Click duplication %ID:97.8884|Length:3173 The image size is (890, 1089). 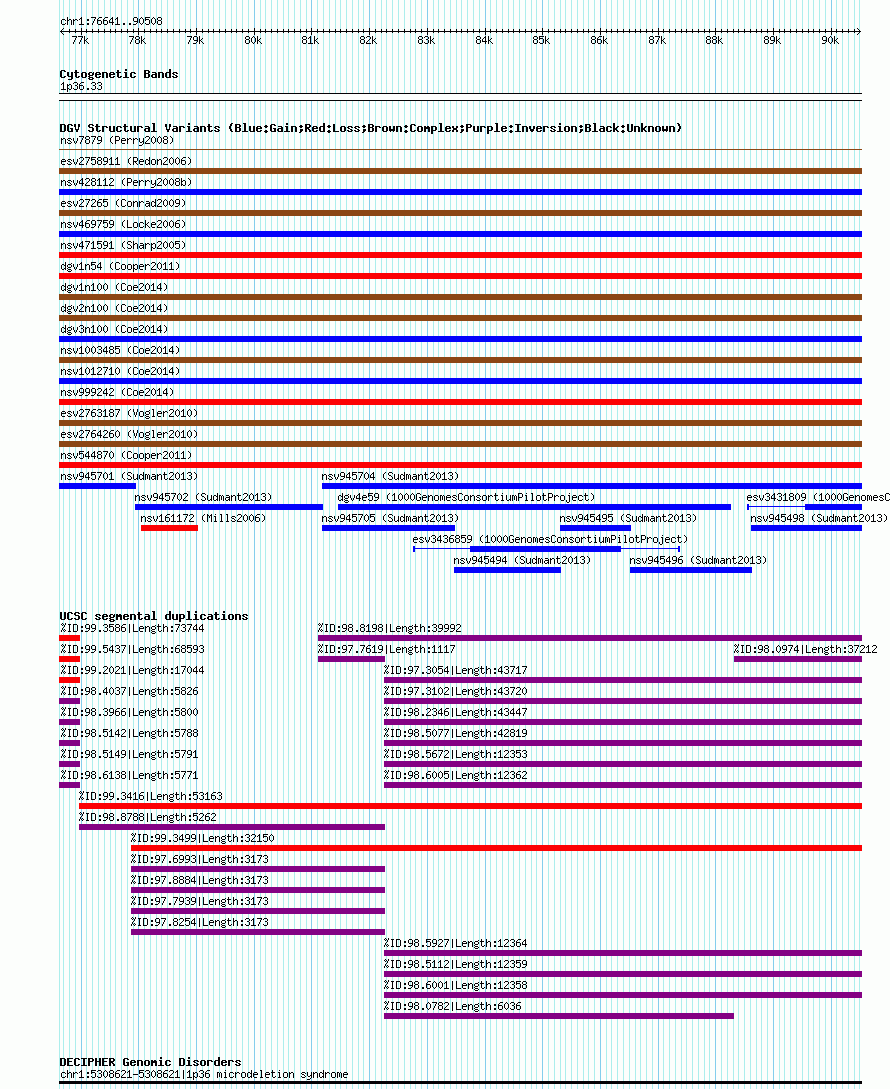[x=200, y=881]
